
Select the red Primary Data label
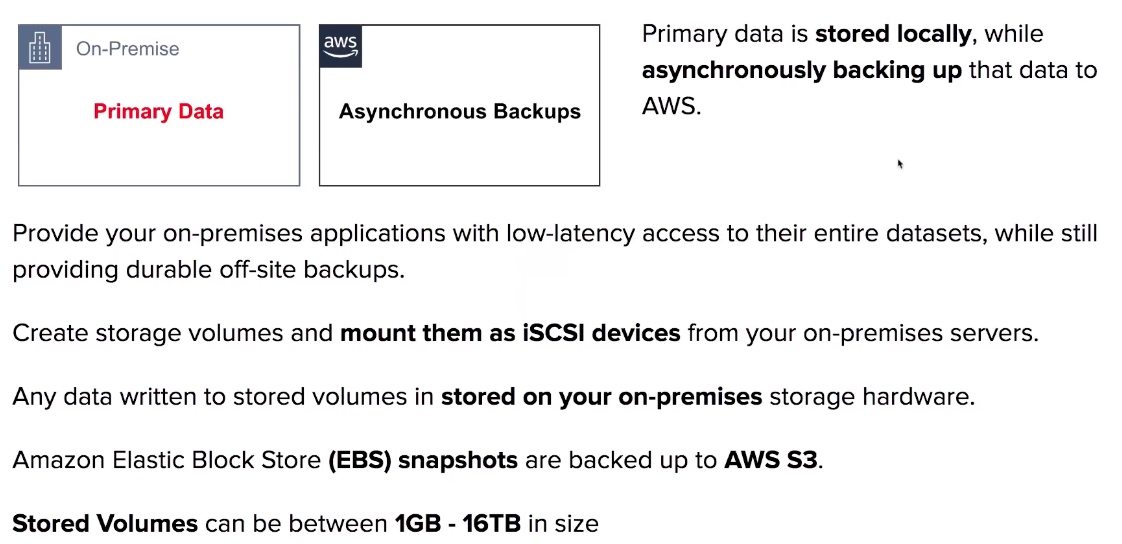pyautogui.click(x=158, y=112)
